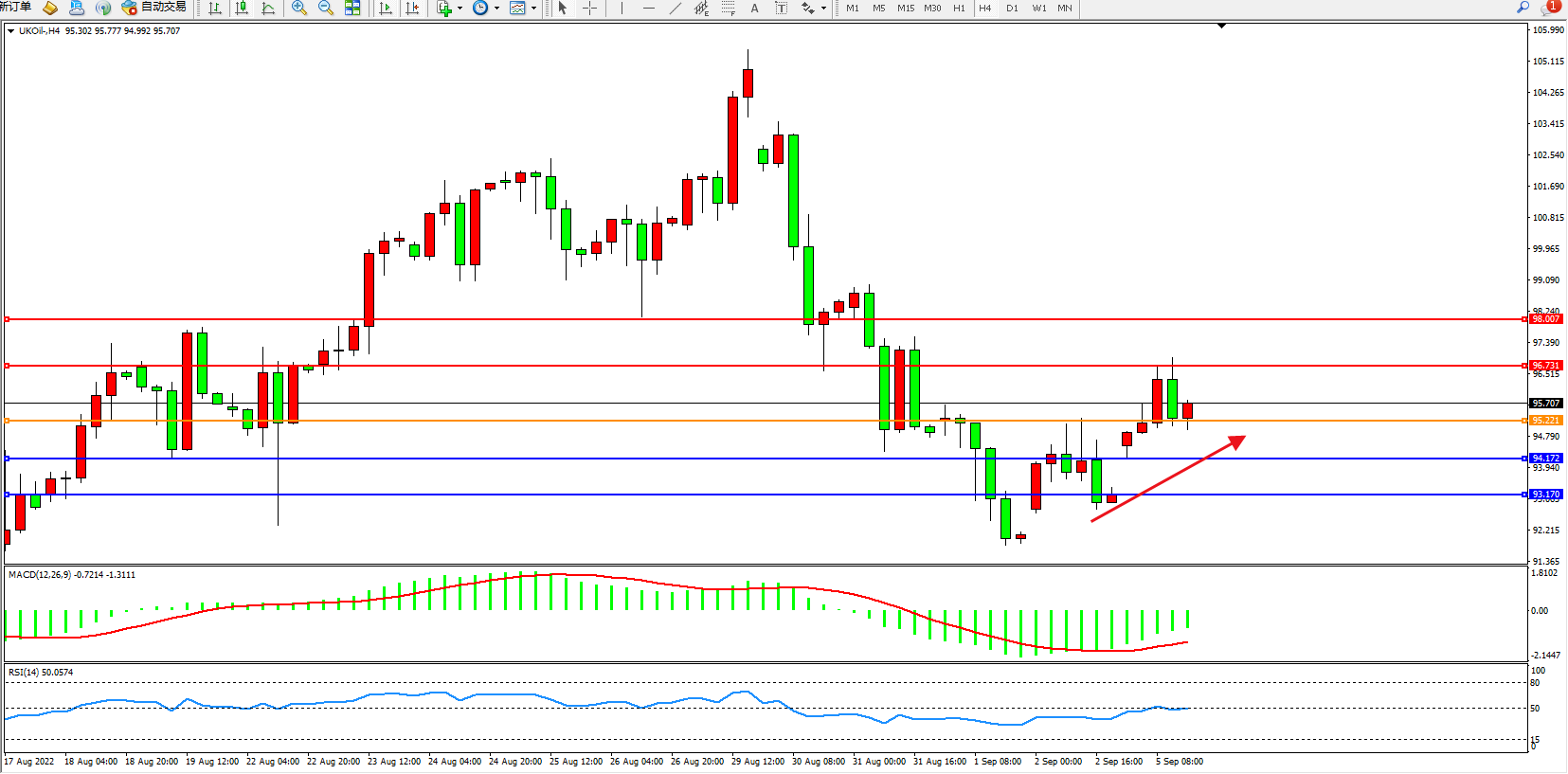
Task: Select the crosshair tool
Action: (x=589, y=9)
